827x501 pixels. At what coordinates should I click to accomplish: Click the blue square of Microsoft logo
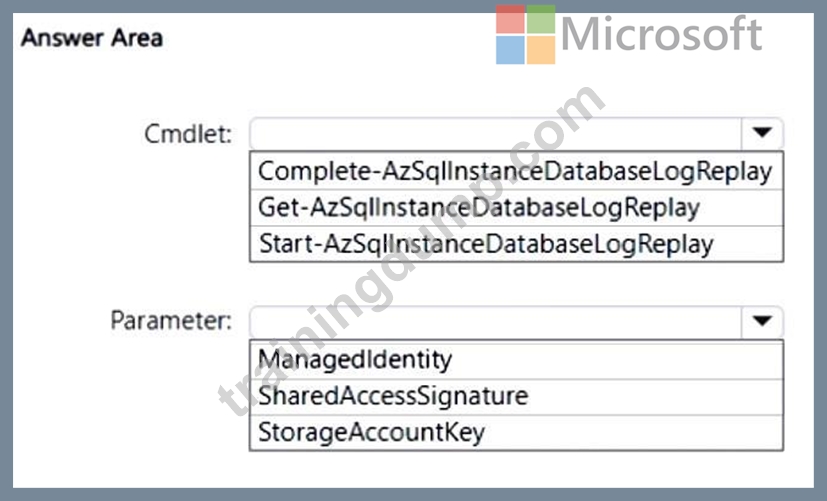click(510, 50)
